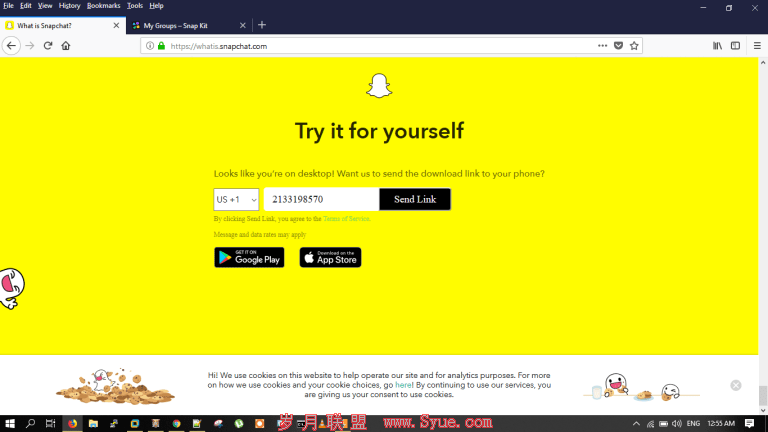Open a new browser tab
768x432 pixels.
click(x=262, y=25)
